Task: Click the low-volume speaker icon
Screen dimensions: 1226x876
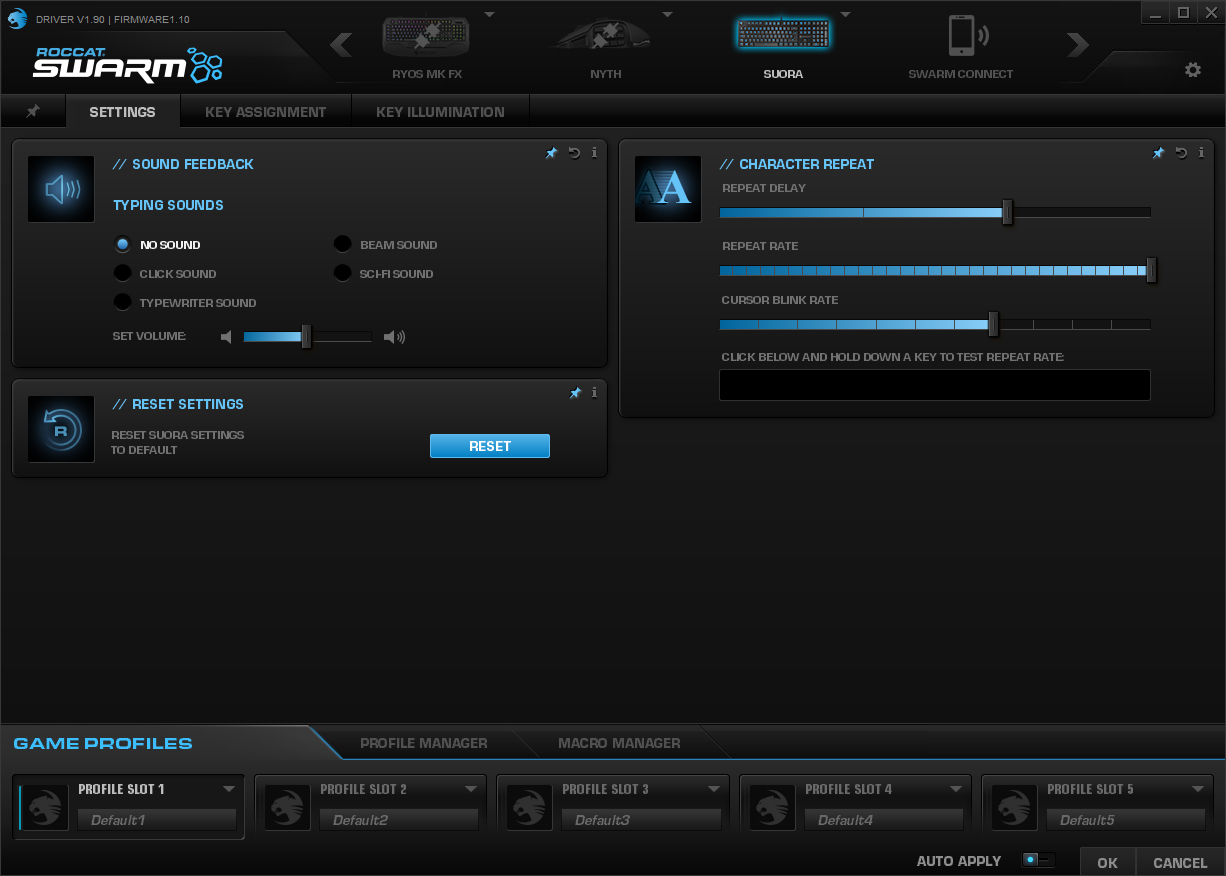Action: 226,337
